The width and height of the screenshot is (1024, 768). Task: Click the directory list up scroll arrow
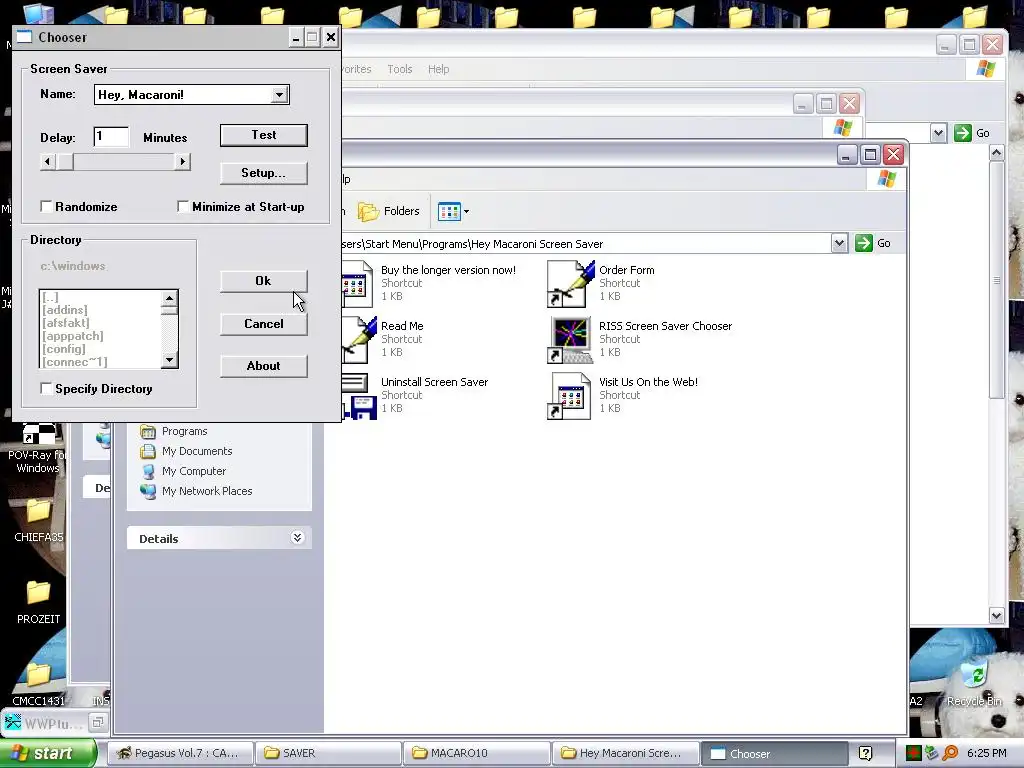(x=170, y=298)
